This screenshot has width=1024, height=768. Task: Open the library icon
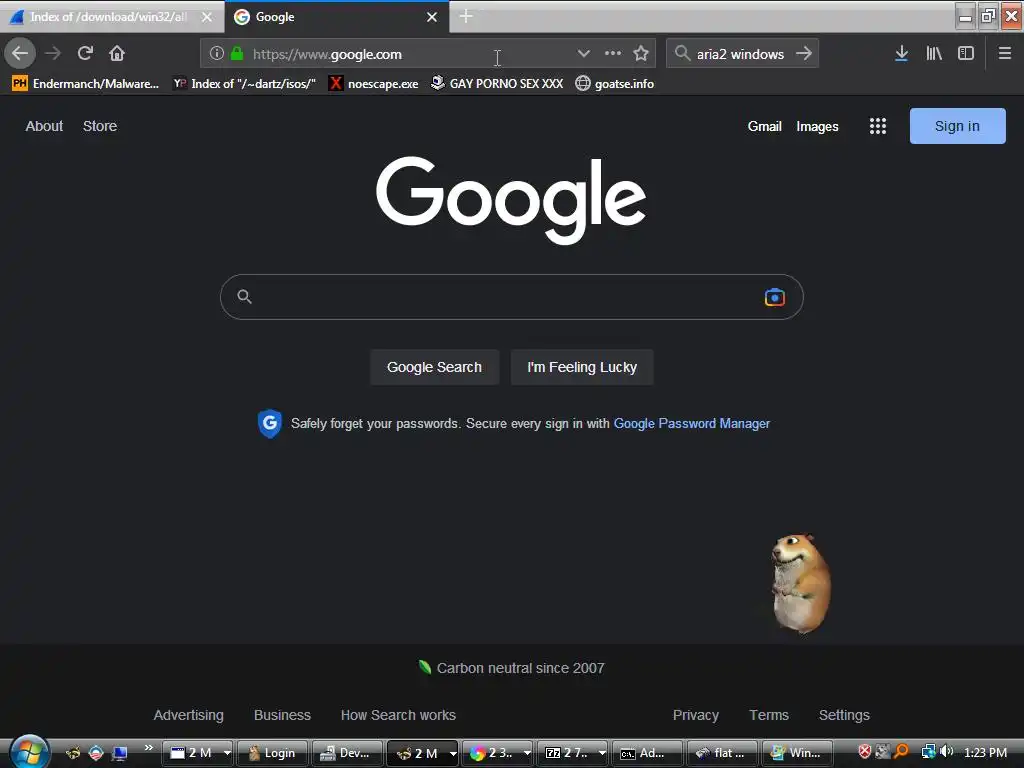[934, 54]
